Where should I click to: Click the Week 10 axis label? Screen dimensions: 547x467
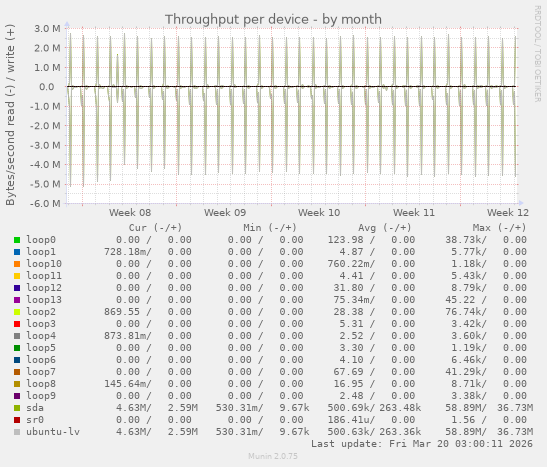[319, 213]
